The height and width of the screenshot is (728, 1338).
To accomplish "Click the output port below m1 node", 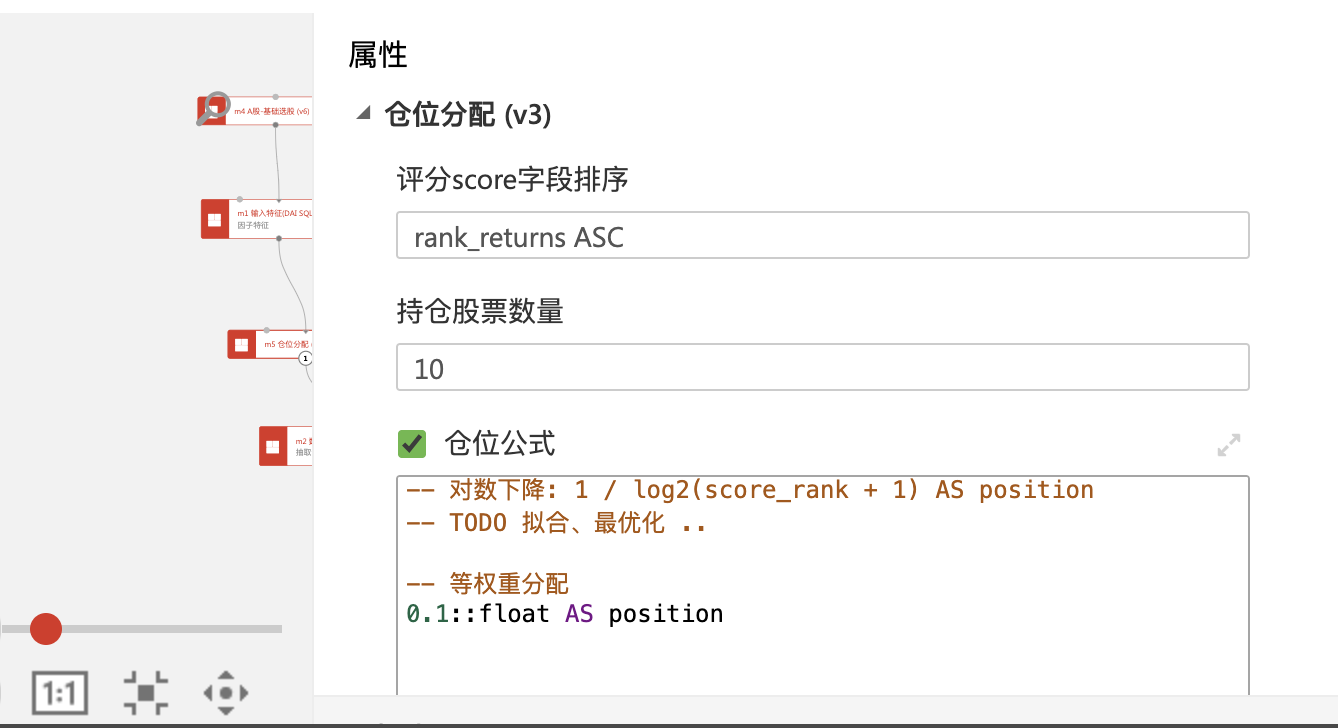I will [x=279, y=238].
